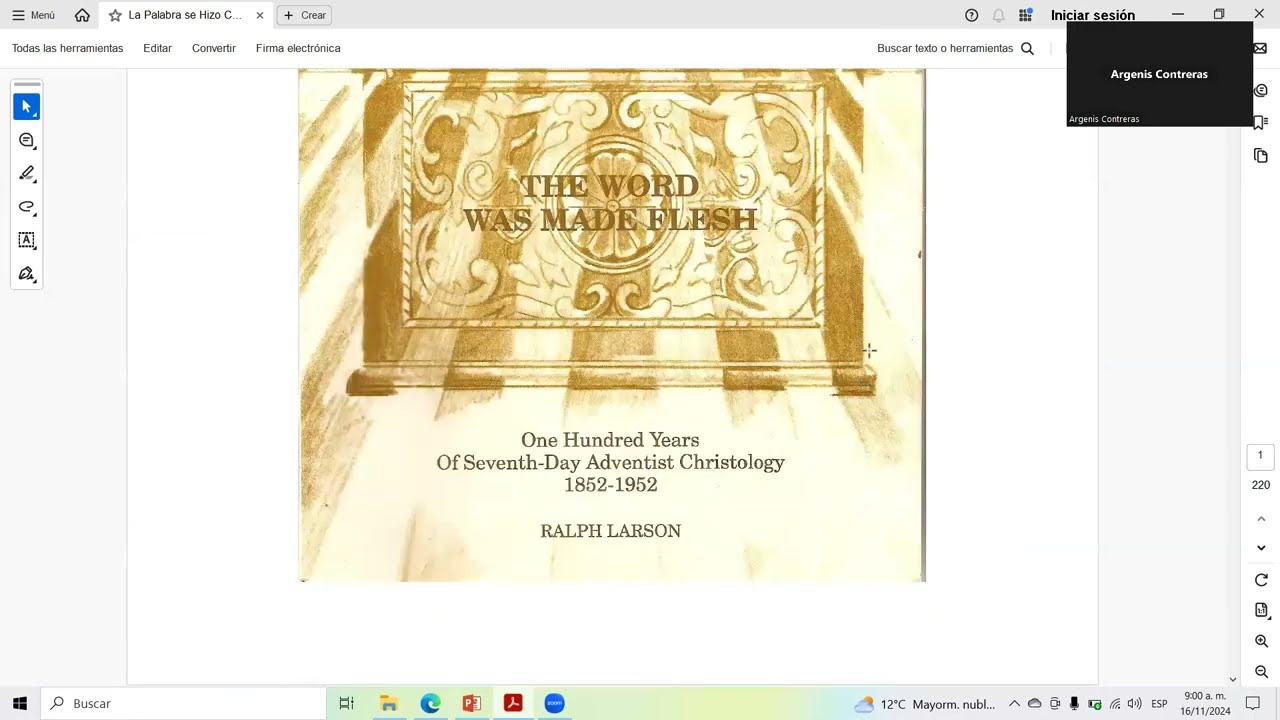Open Zoom from the taskbar
Image resolution: width=1280 pixels, height=720 pixels.
554,703
